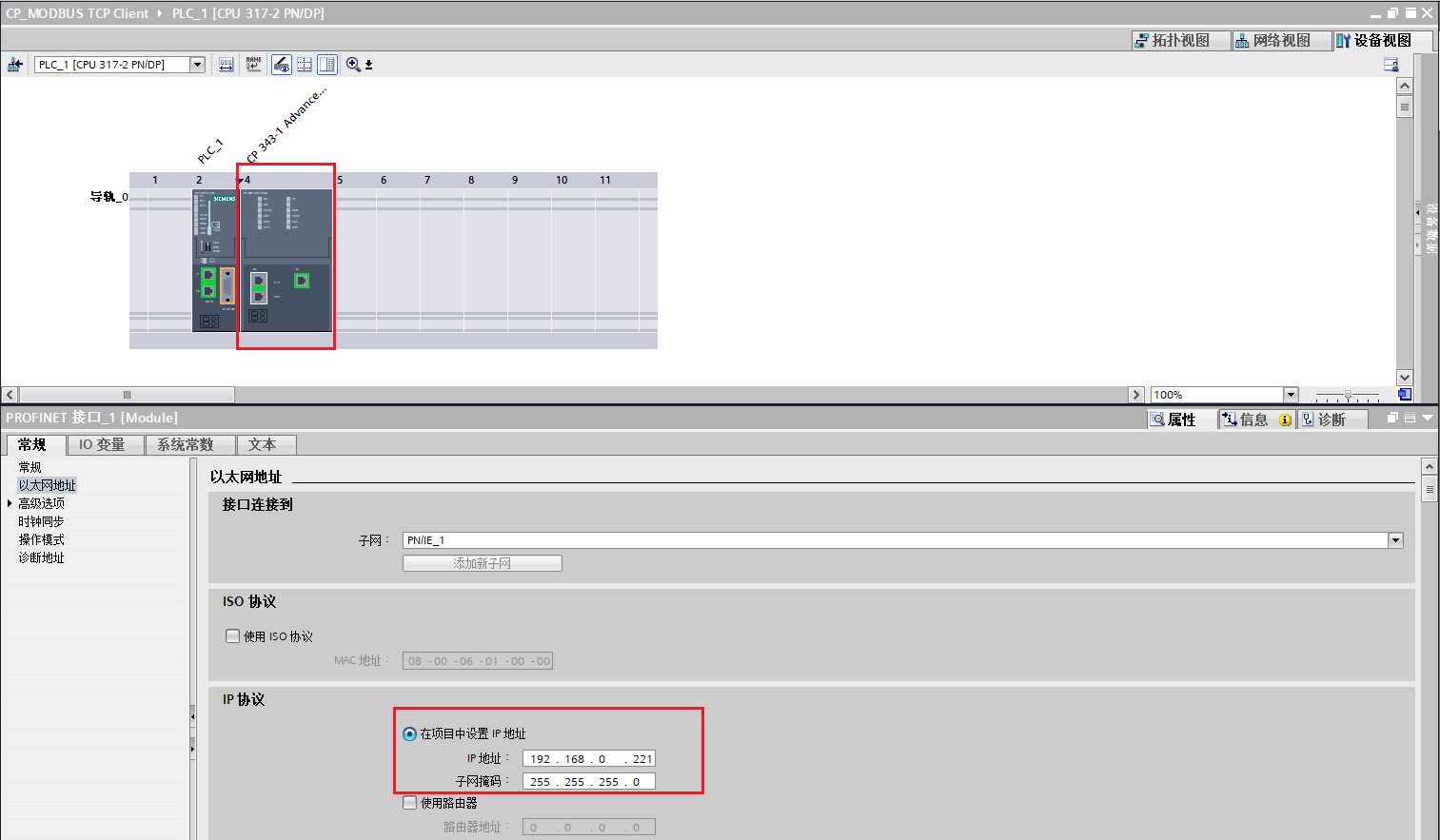Select PLC_1 CPU module in rack slot 2

point(214,260)
